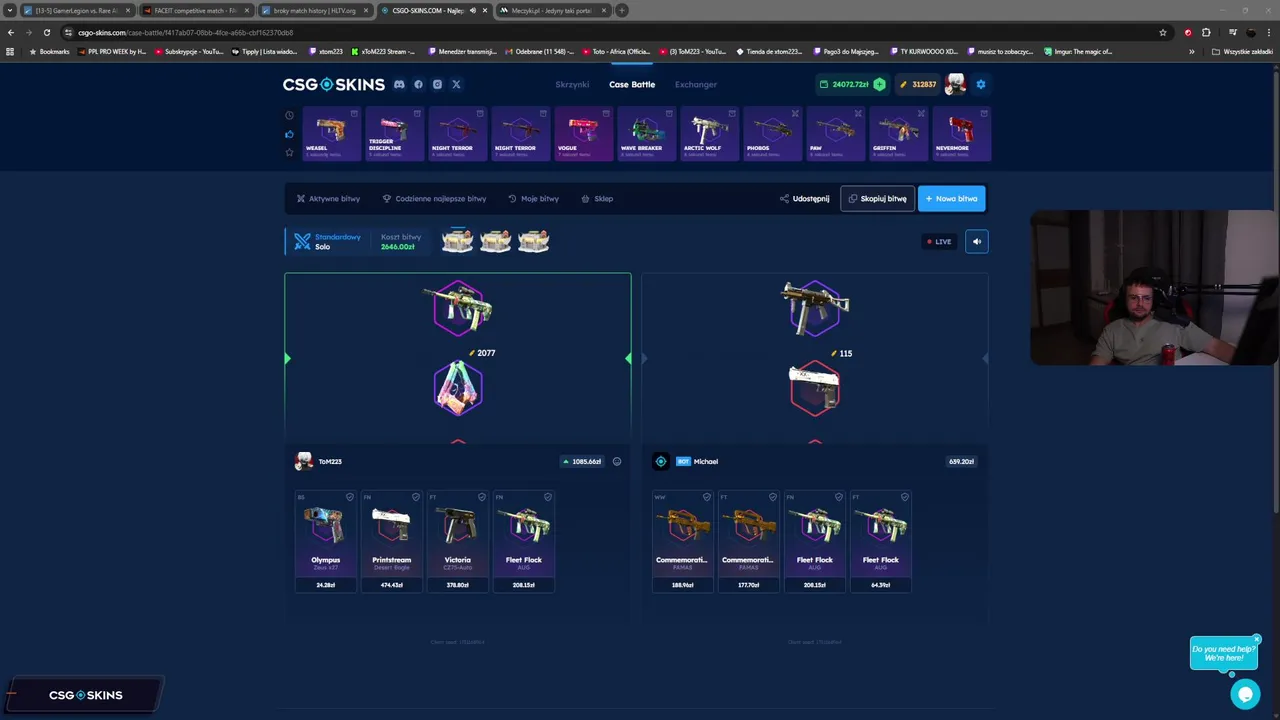
Task: Switch to the HLTV.org browser tab
Action: coord(316,10)
